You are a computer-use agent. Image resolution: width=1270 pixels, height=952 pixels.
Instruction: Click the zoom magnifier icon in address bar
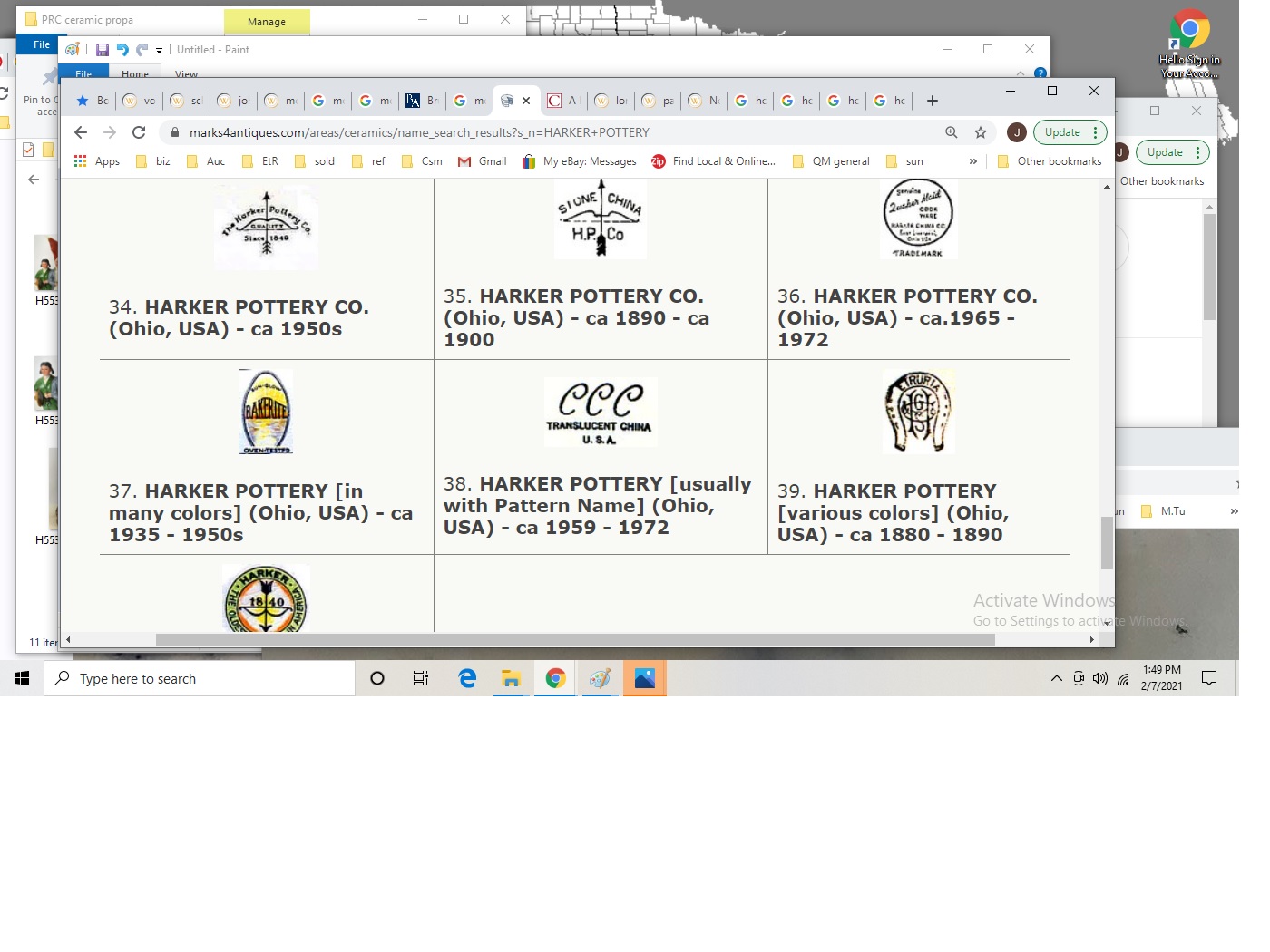point(952,132)
